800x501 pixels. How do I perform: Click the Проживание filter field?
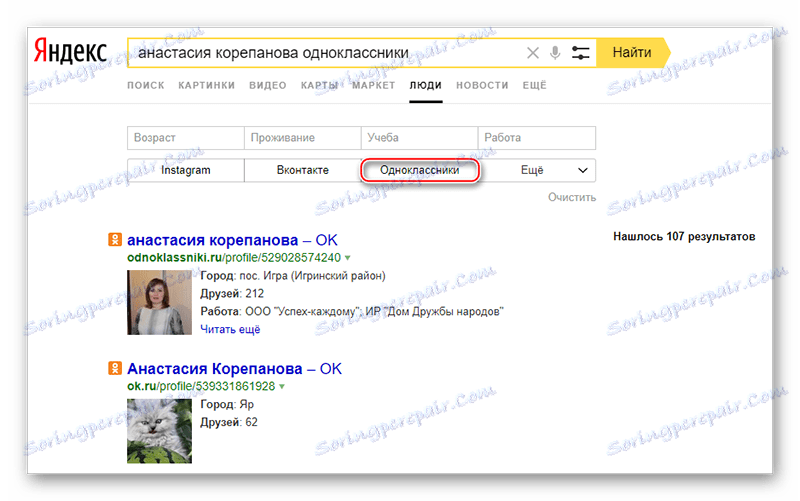click(303, 138)
